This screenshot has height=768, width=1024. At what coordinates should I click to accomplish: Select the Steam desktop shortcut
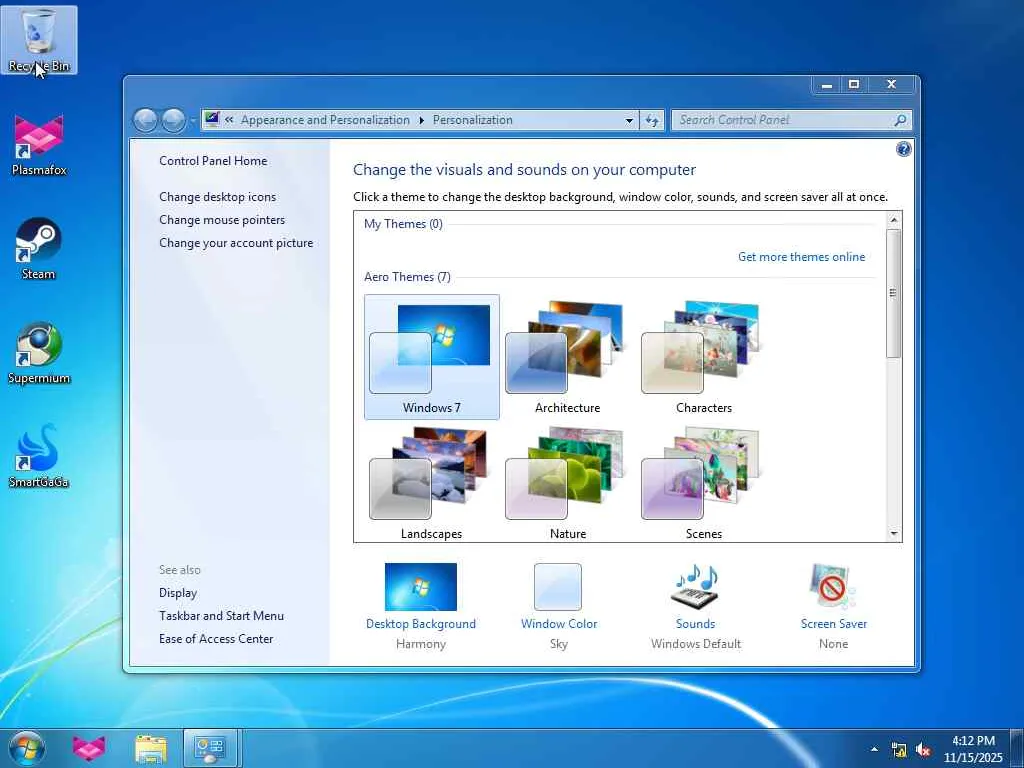[x=39, y=249]
